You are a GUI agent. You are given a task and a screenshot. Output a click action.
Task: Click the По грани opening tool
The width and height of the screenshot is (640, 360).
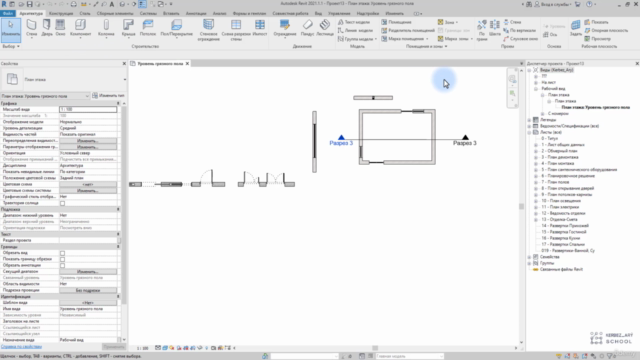[x=482, y=30]
